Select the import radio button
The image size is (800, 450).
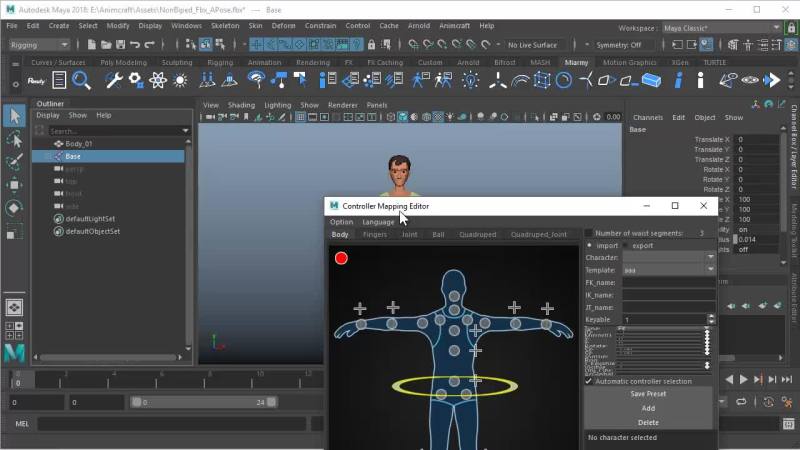pos(590,245)
